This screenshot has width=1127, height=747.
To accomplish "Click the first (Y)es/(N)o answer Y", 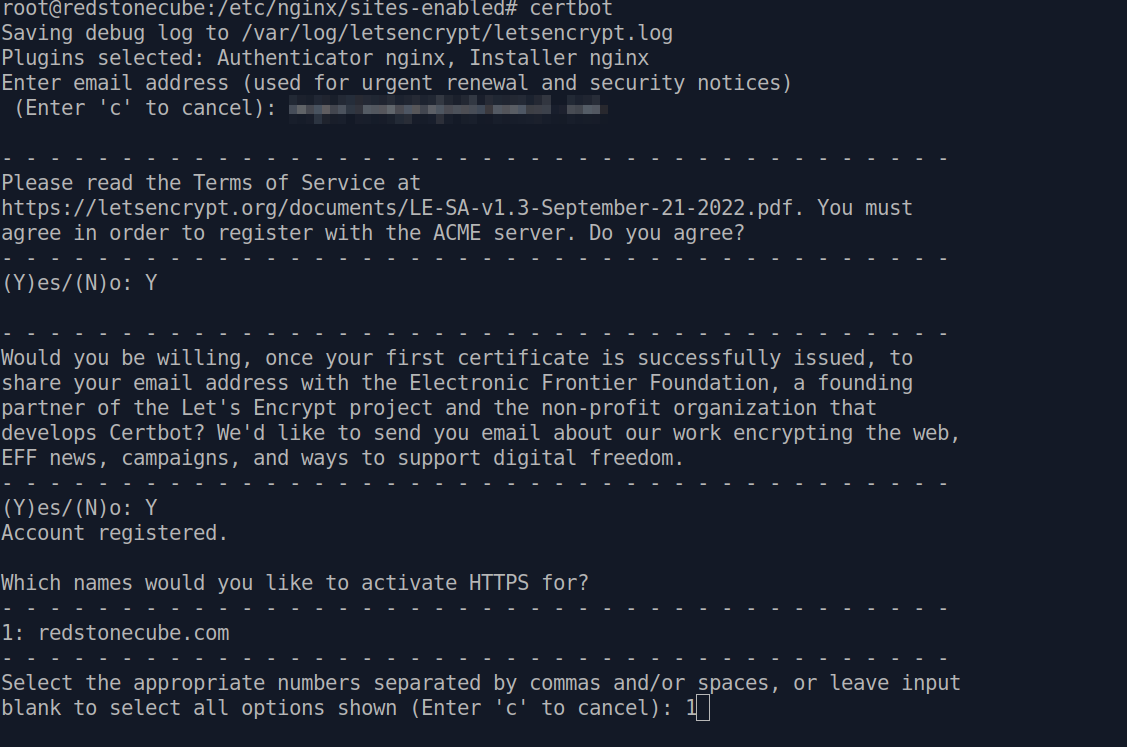I will coord(151,283).
